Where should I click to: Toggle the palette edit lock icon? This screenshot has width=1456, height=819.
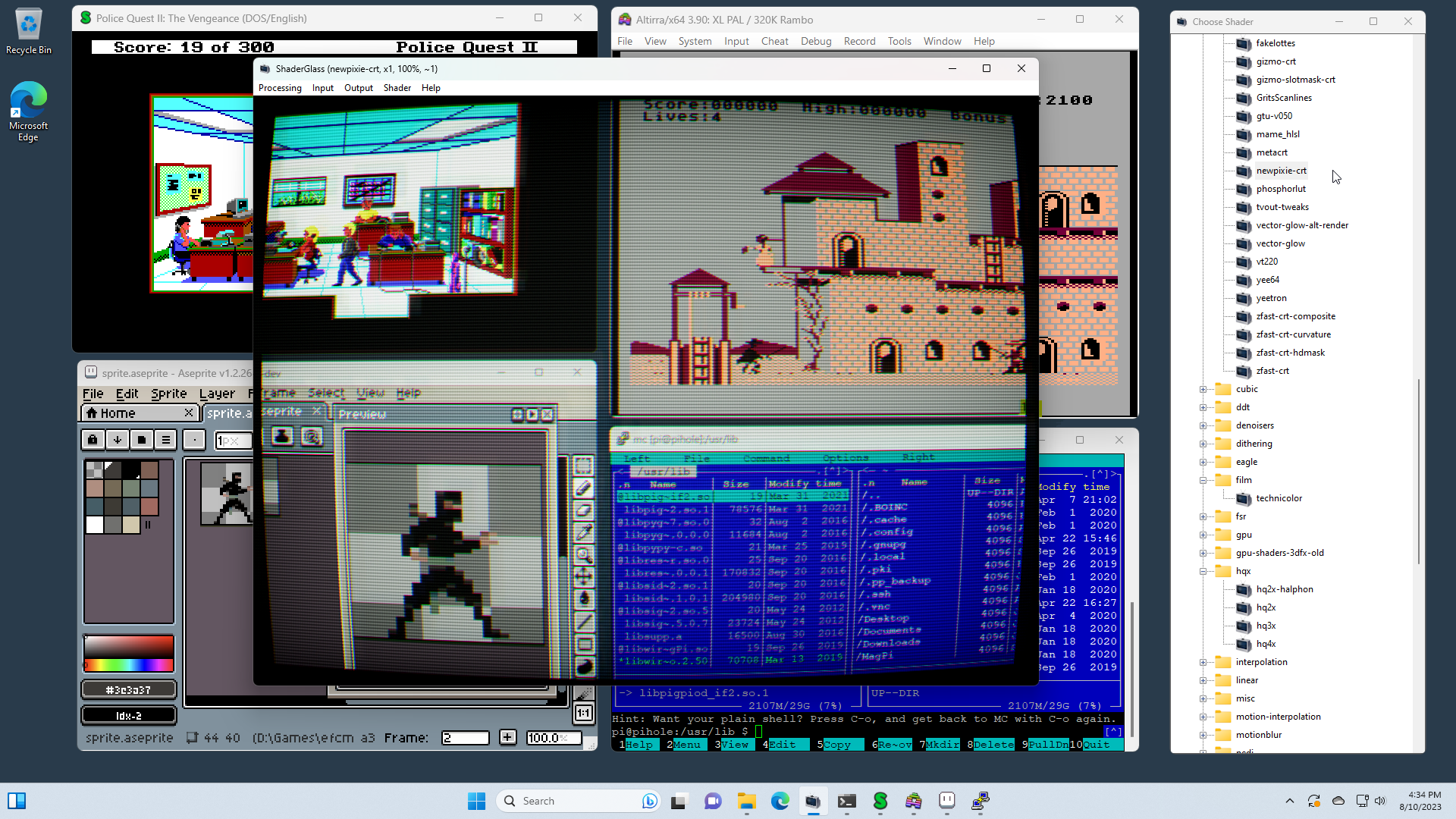93,439
